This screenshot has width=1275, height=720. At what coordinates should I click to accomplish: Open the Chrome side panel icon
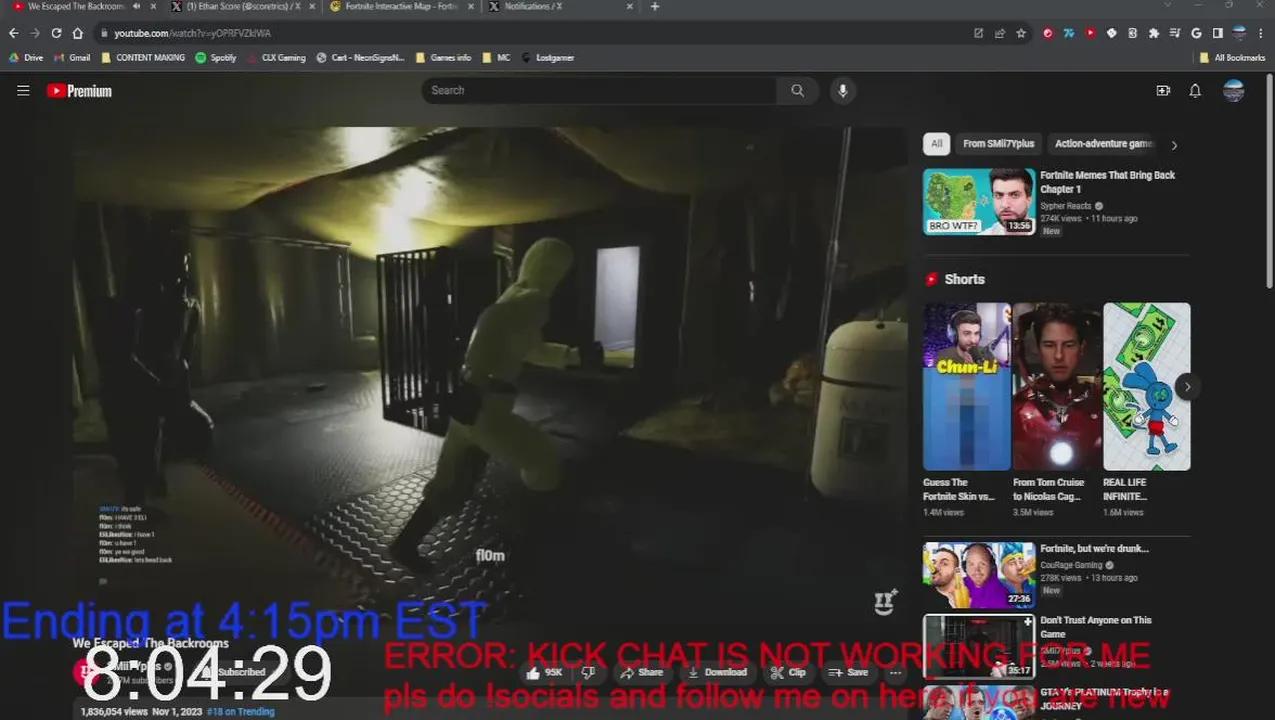tap(1217, 33)
